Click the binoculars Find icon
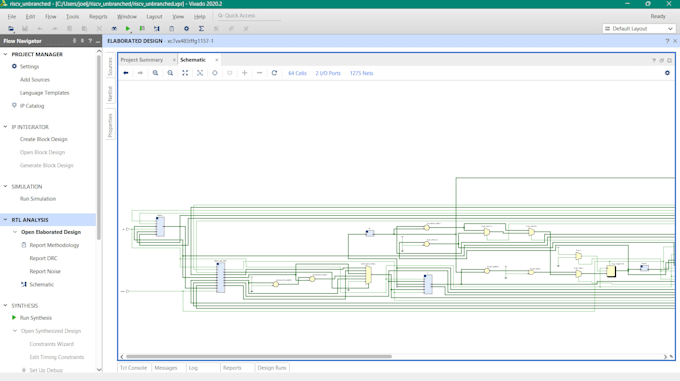680x381 pixels. tap(114, 29)
